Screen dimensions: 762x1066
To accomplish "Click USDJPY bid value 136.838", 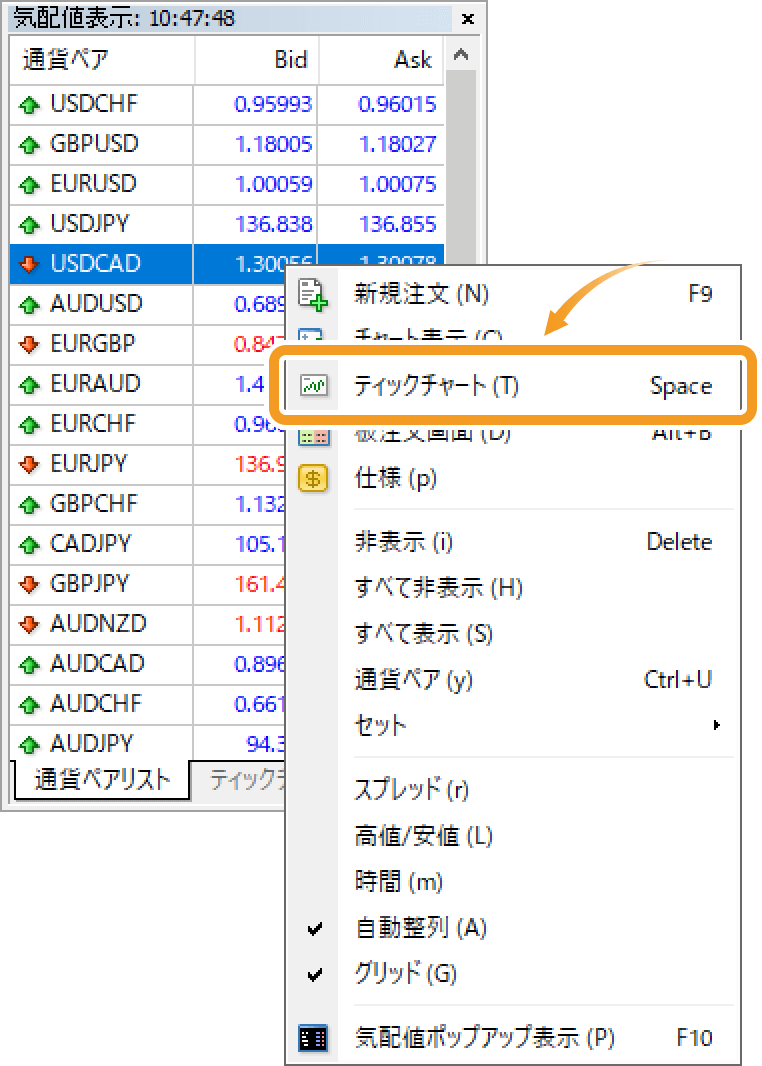I will (273, 224).
